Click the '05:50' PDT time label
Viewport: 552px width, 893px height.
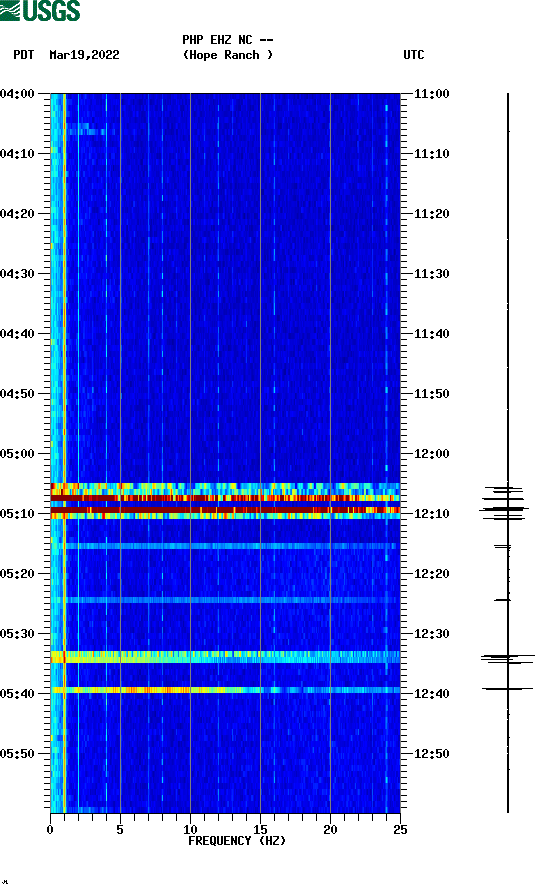(x=18, y=753)
